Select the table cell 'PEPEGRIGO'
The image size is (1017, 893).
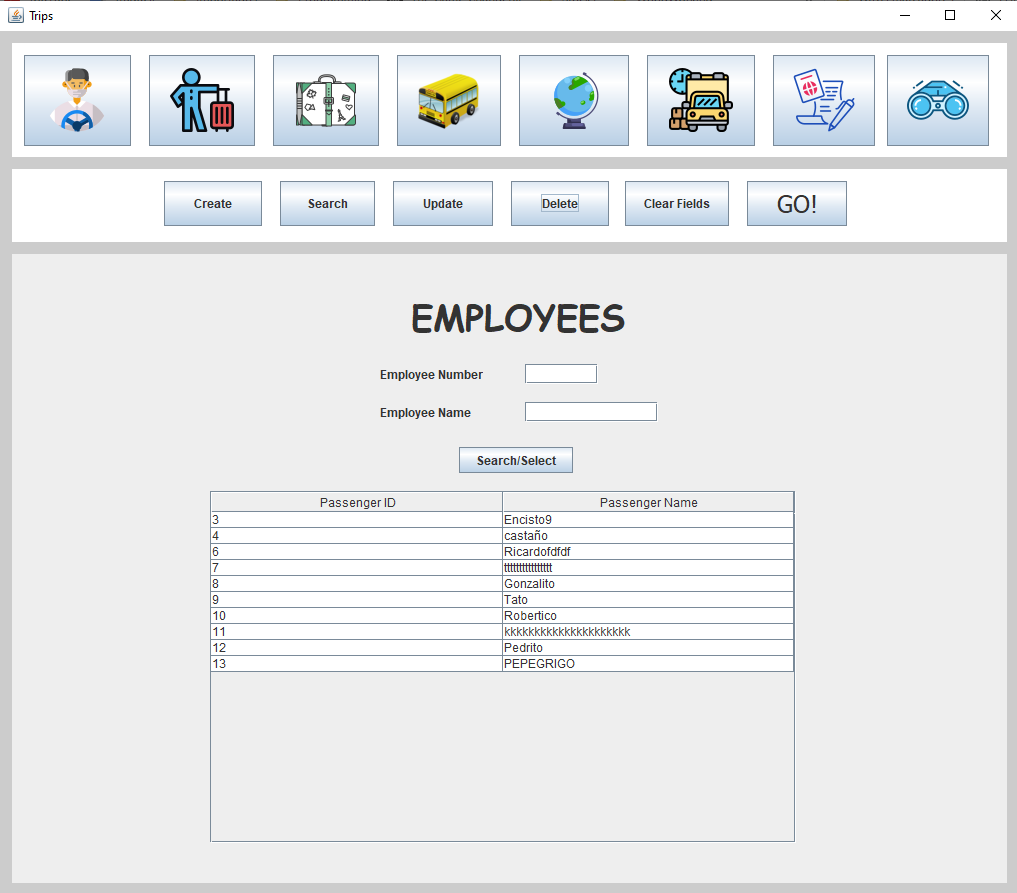(648, 663)
